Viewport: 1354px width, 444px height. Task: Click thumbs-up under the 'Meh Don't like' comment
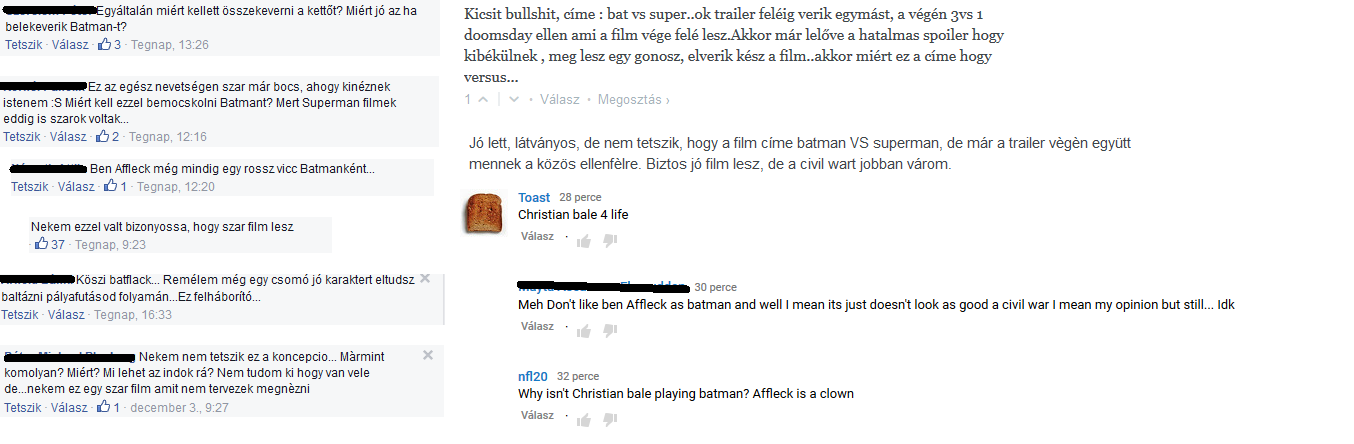click(x=584, y=330)
